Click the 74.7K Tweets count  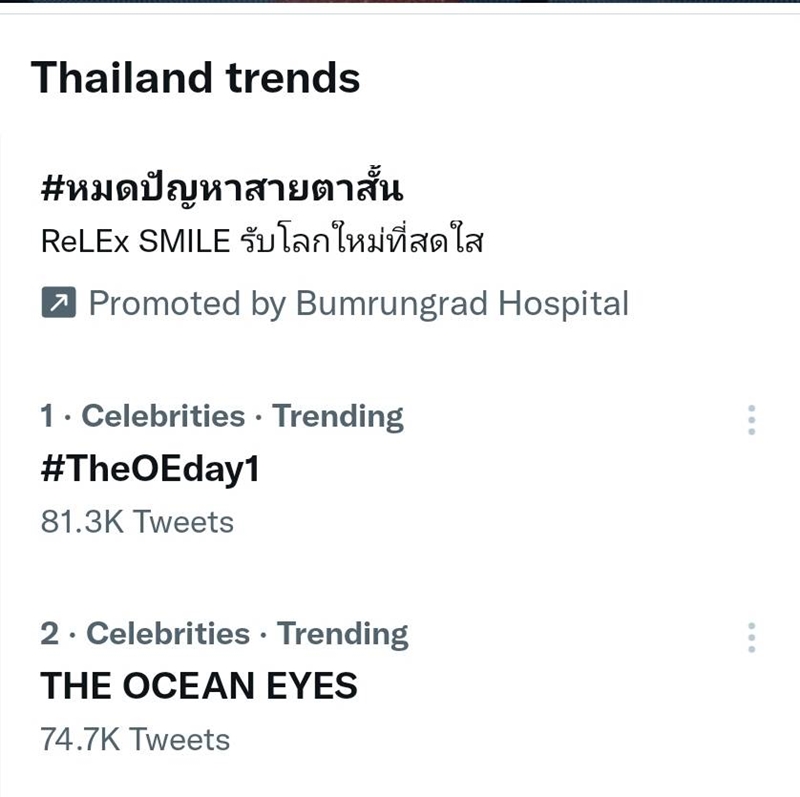click(135, 739)
